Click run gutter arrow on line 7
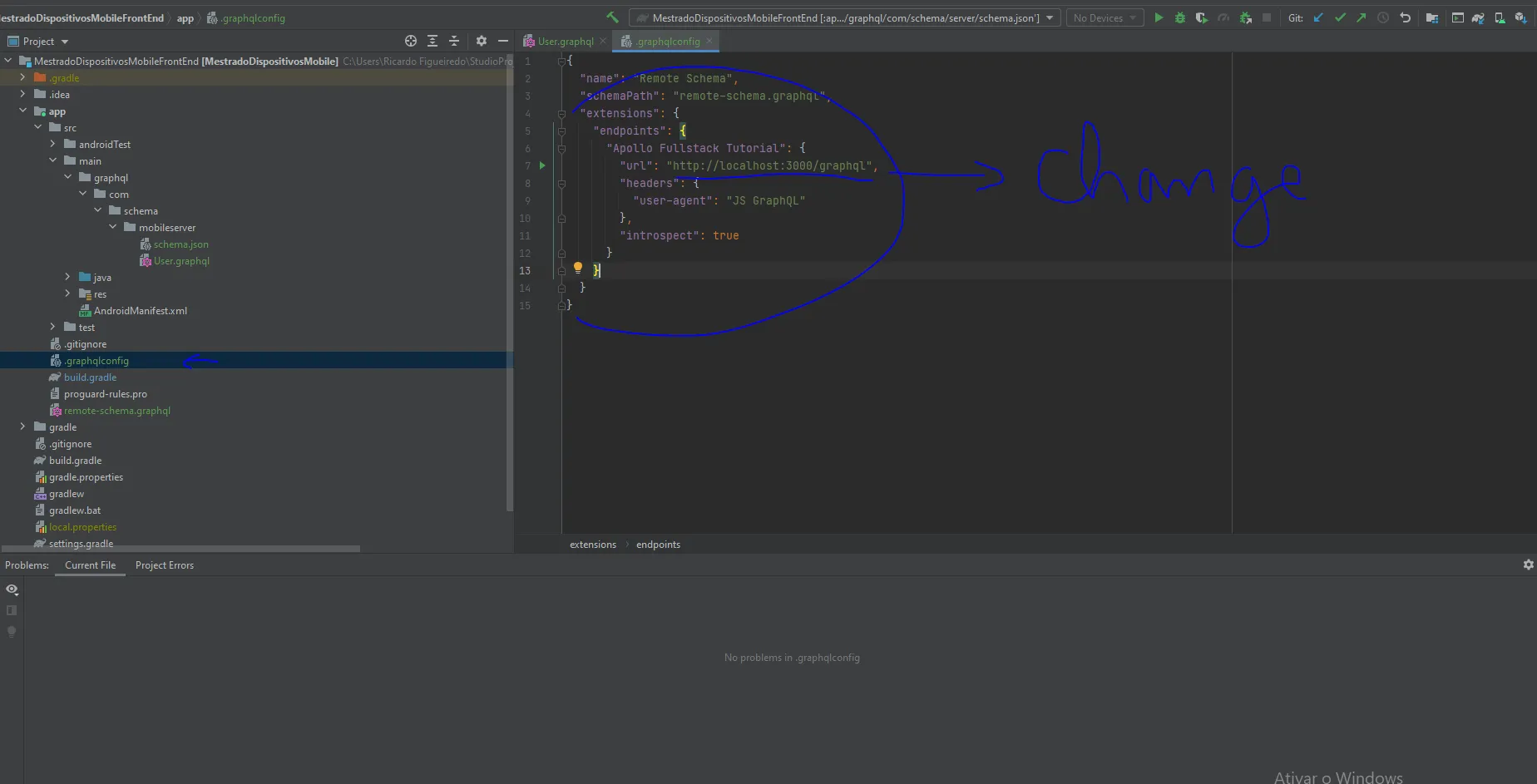Screen dimensions: 1537x784 [x=542, y=165]
